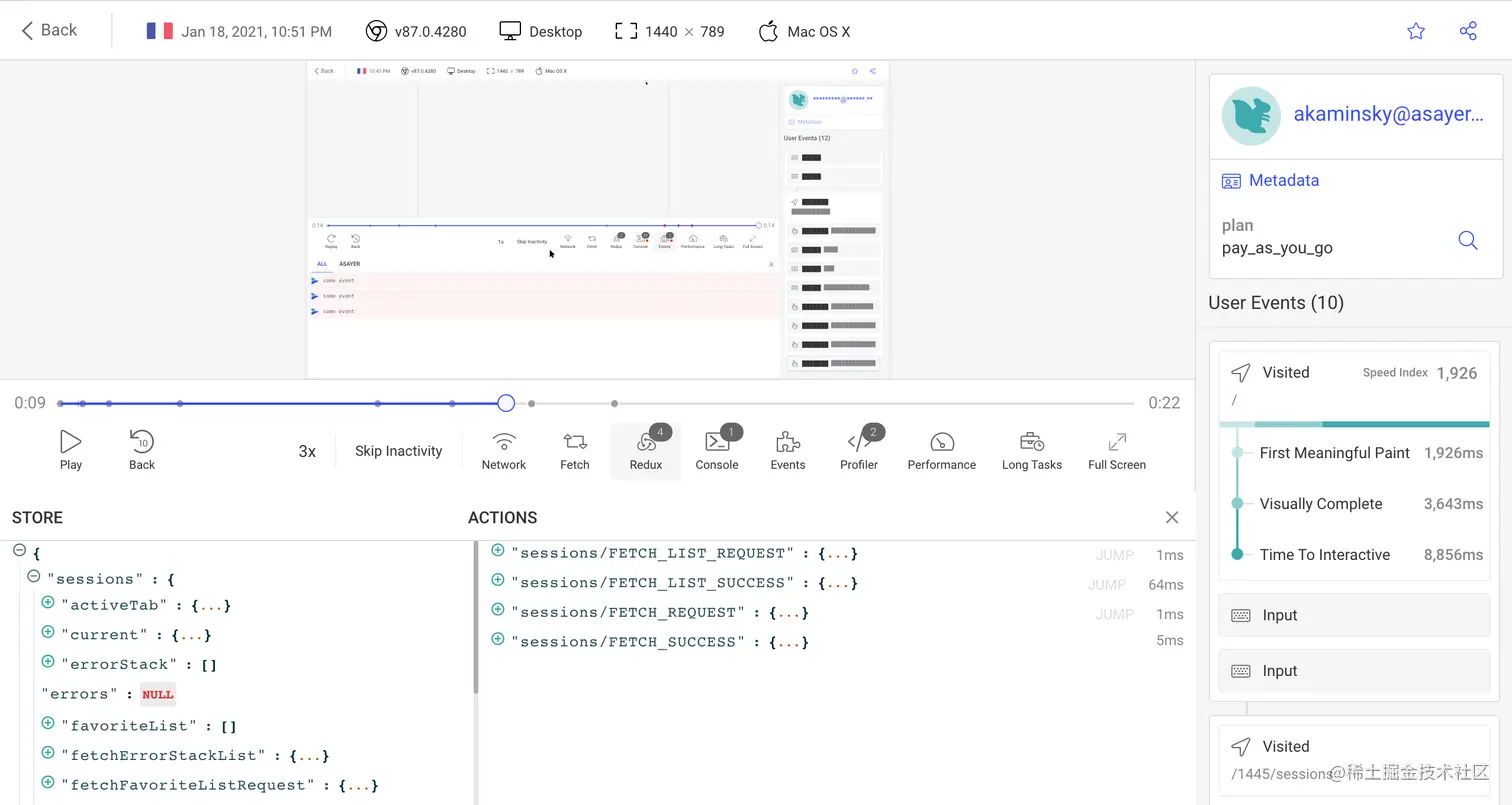Collapse the "sessions" store node
This screenshot has height=805, width=1512.
(33, 577)
